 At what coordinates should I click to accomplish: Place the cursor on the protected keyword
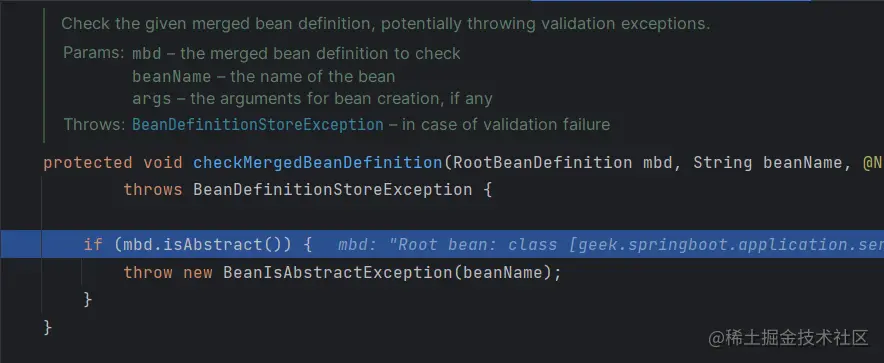88,163
